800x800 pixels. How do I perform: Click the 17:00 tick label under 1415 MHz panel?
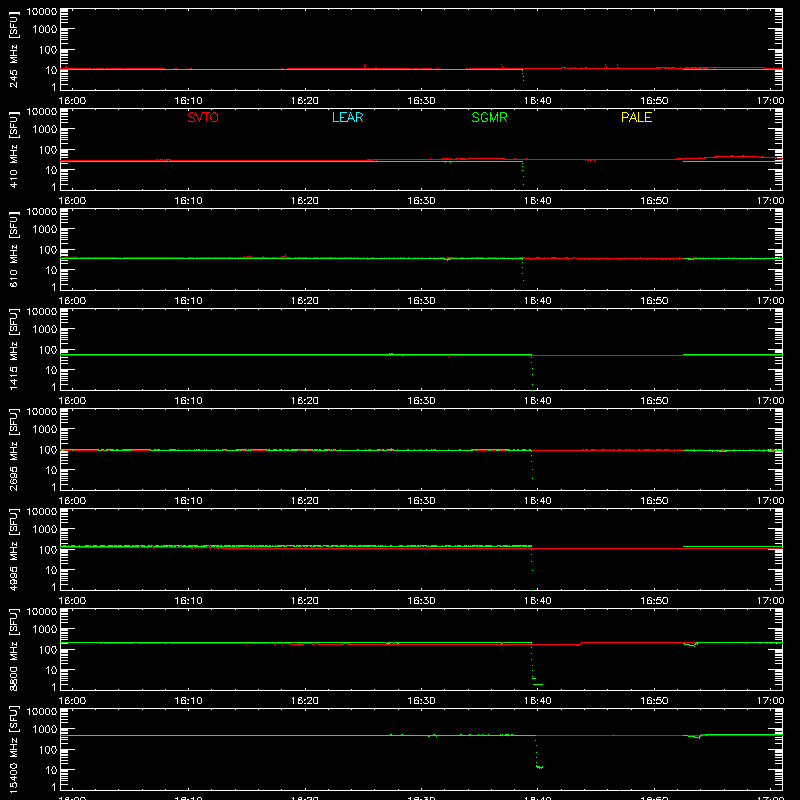770,401
